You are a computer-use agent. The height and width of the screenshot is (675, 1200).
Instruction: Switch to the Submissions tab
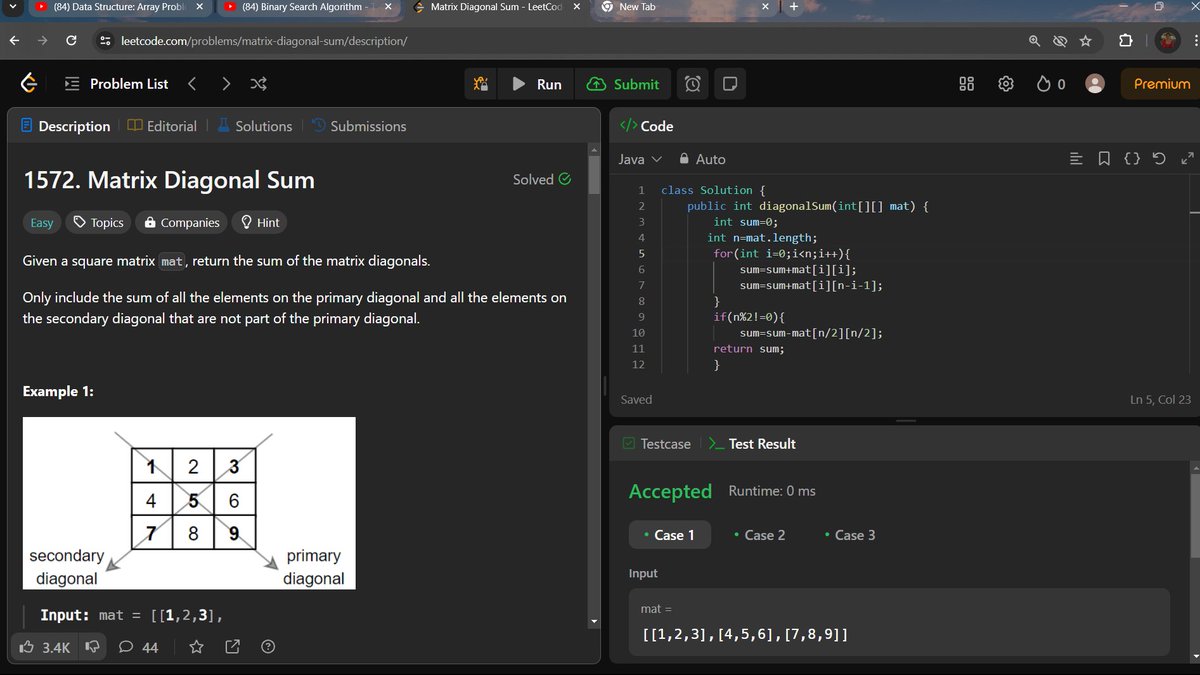pos(358,126)
